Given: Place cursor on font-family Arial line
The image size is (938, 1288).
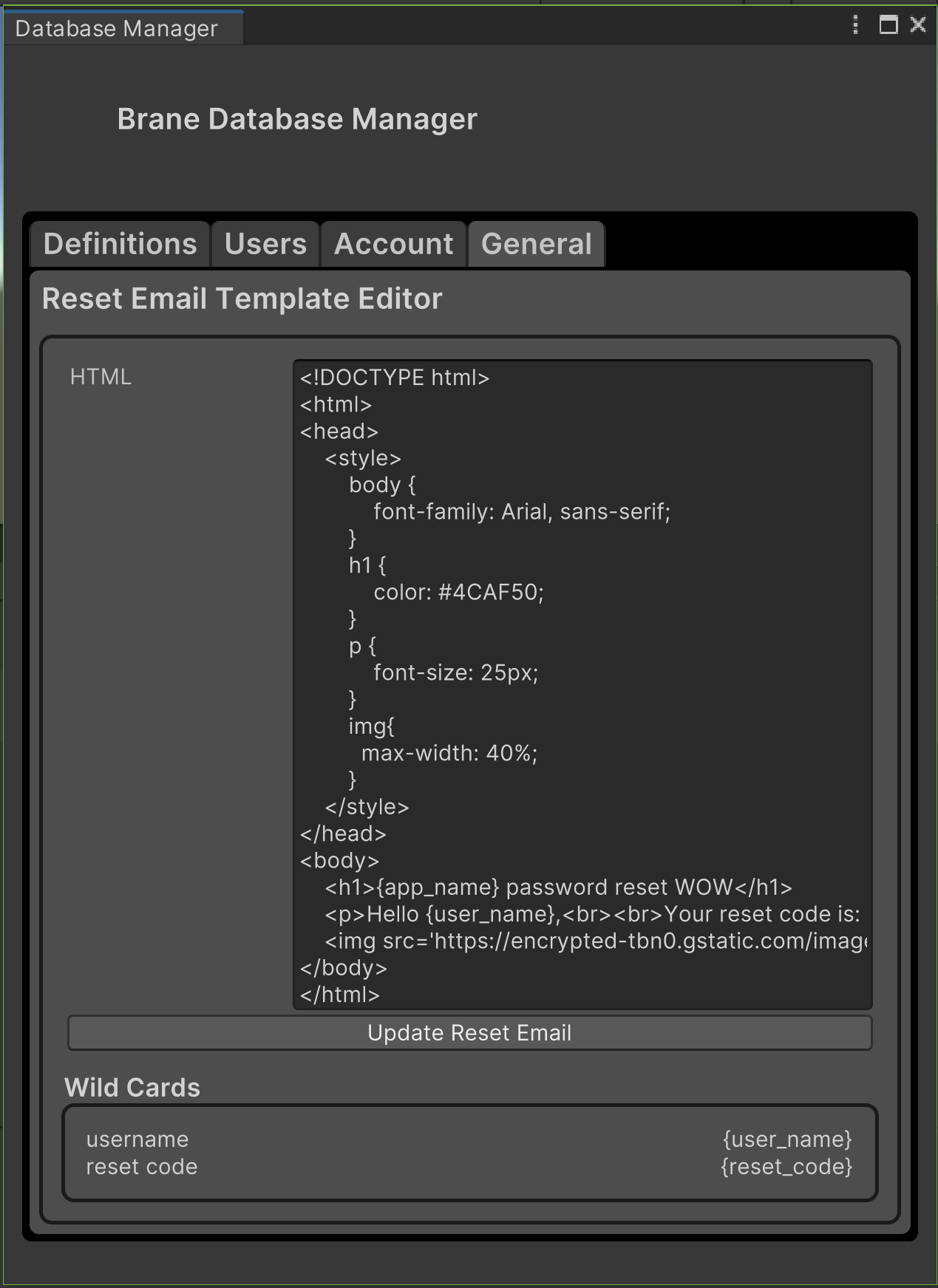Looking at the screenshot, I should [522, 511].
